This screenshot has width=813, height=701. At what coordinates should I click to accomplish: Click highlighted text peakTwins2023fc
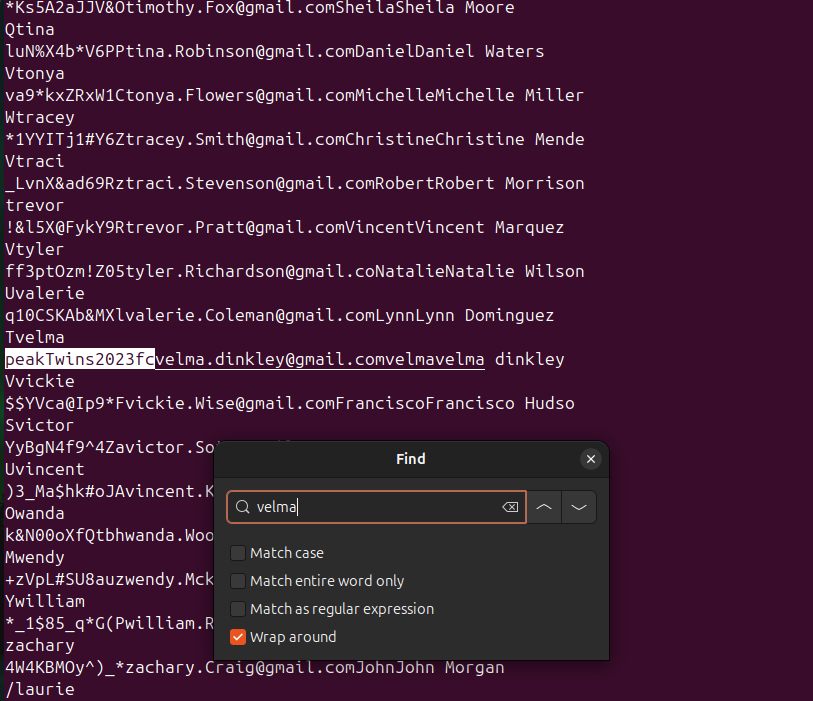(80, 359)
